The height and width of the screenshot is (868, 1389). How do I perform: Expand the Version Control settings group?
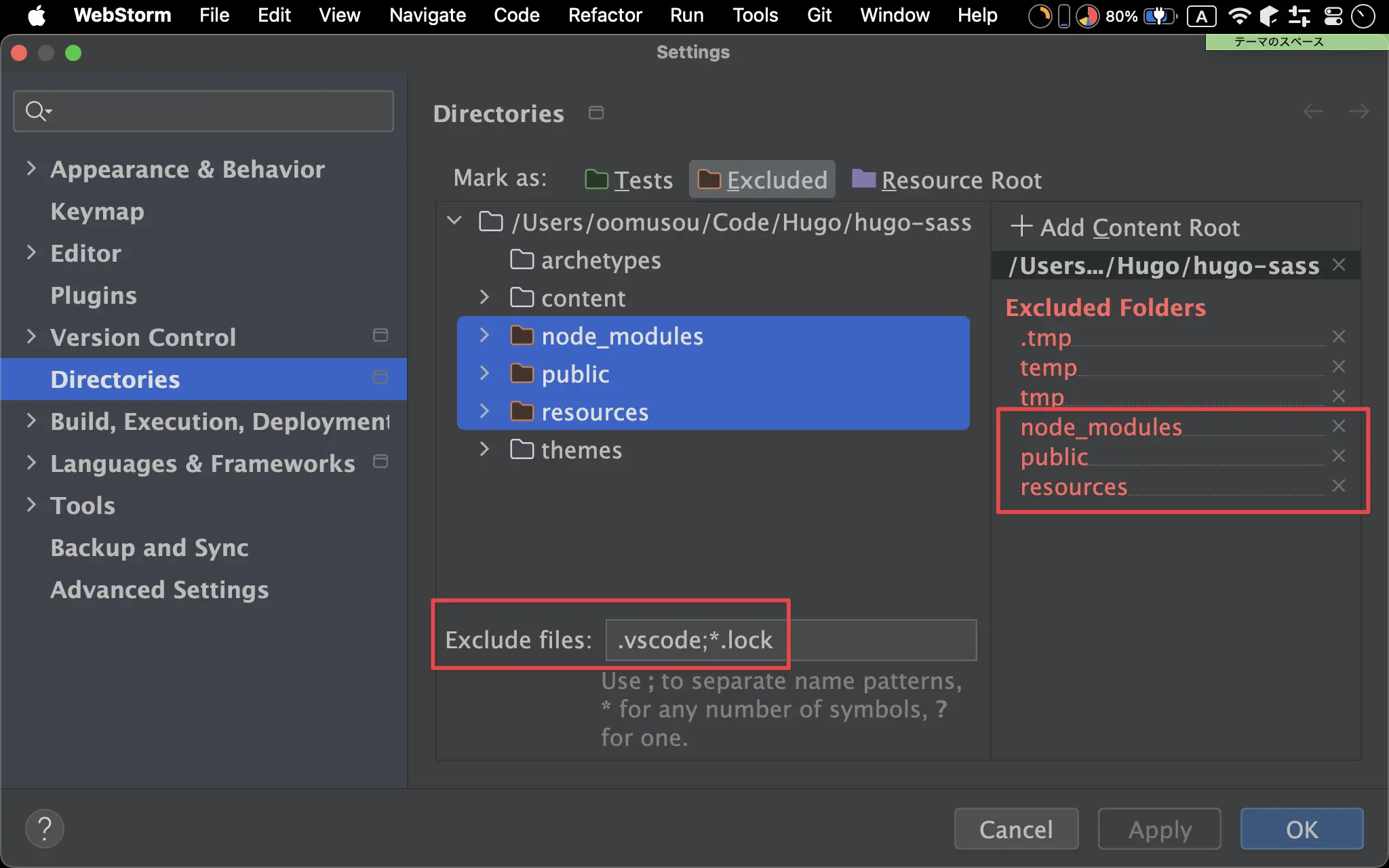[31, 337]
